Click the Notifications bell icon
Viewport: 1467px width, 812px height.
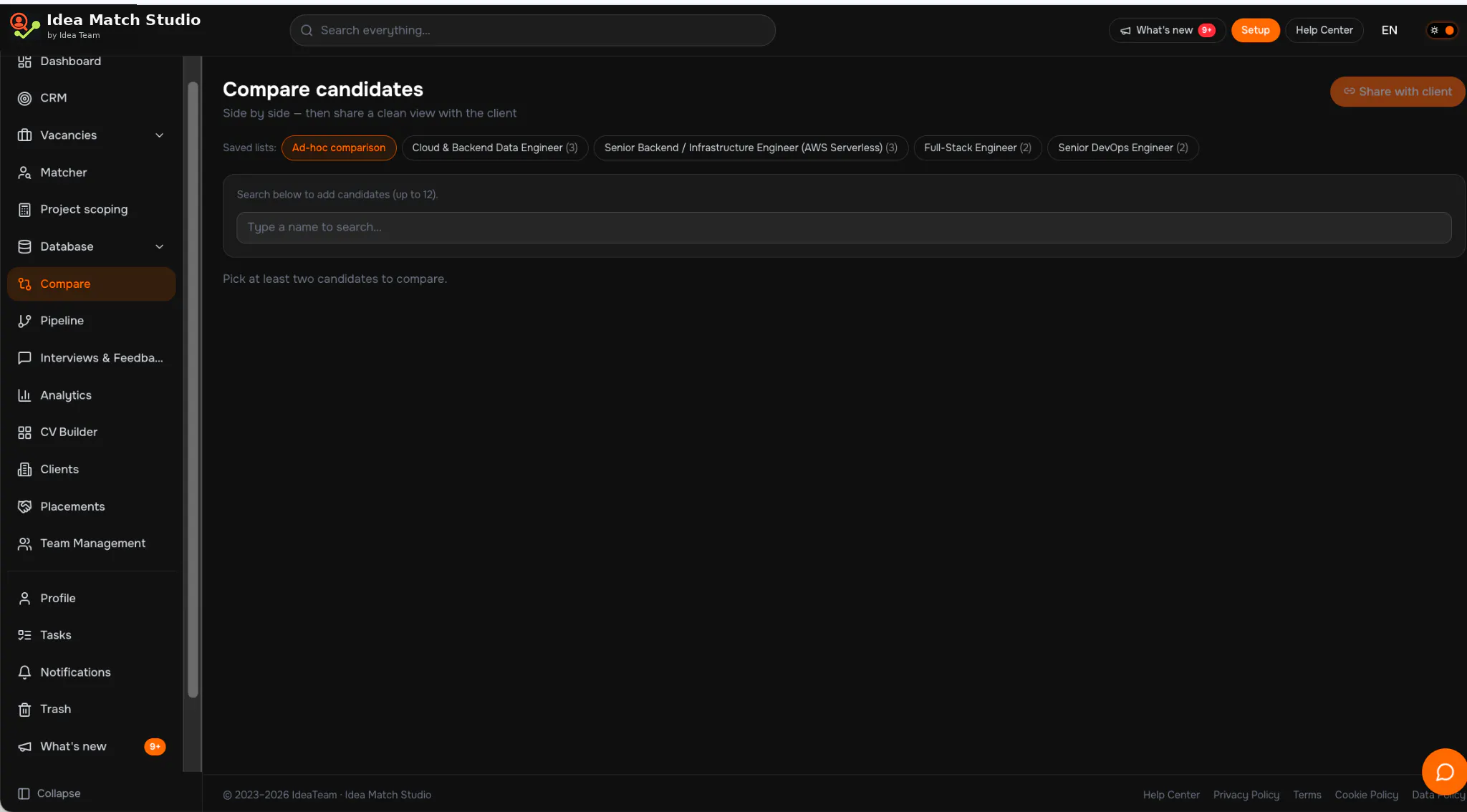click(x=24, y=672)
